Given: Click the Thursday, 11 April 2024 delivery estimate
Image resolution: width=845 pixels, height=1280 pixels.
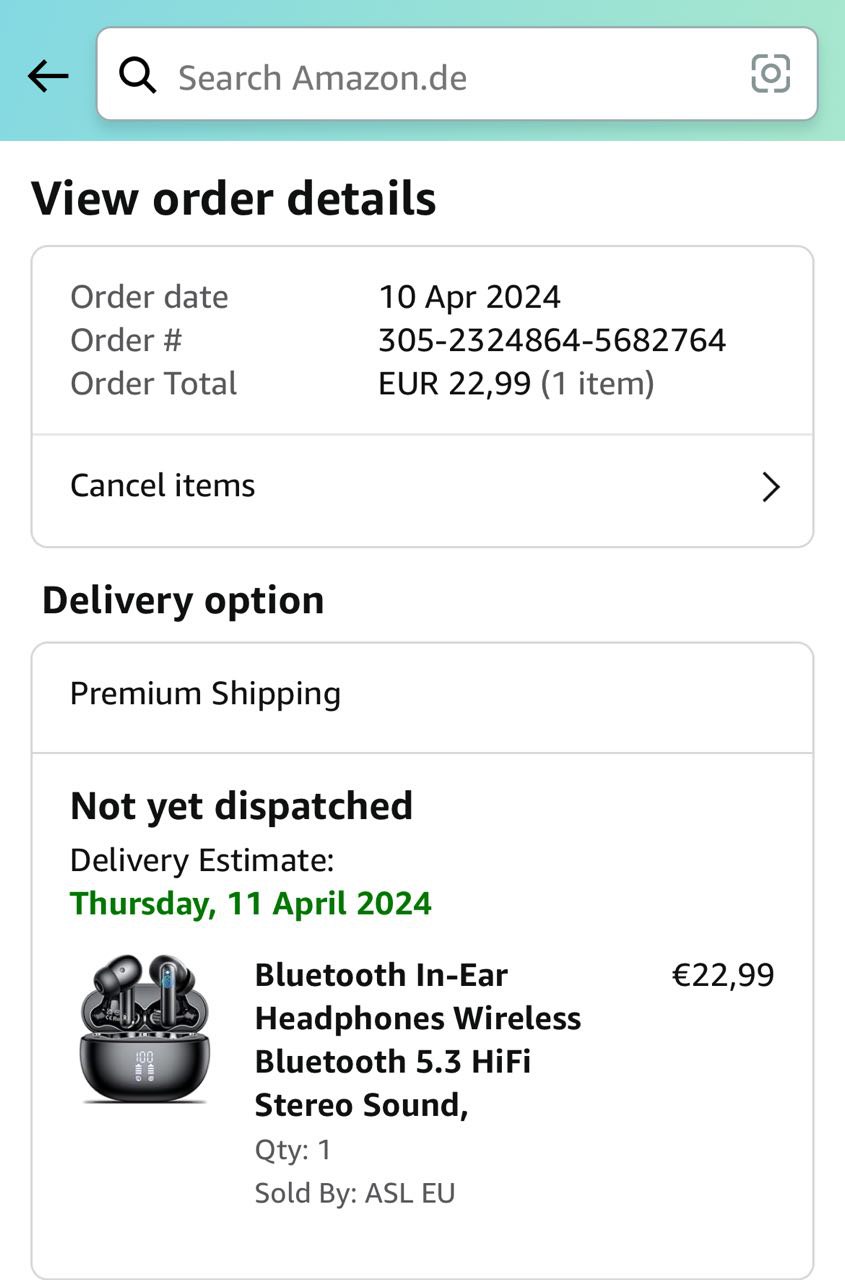Looking at the screenshot, I should [x=251, y=904].
